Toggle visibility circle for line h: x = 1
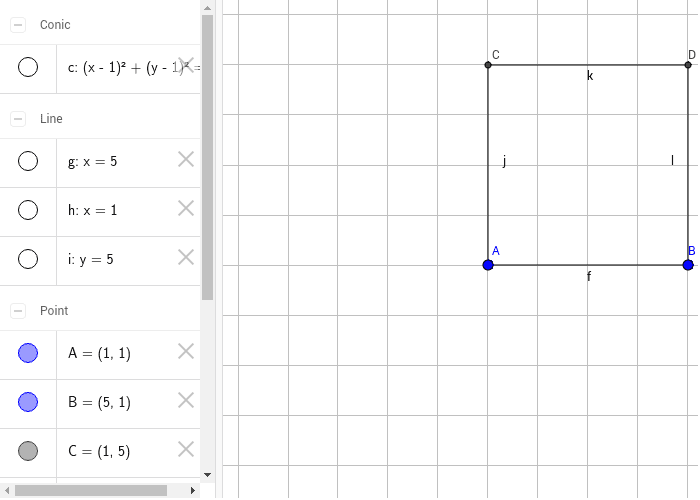The width and height of the screenshot is (700, 500). pos(28,210)
